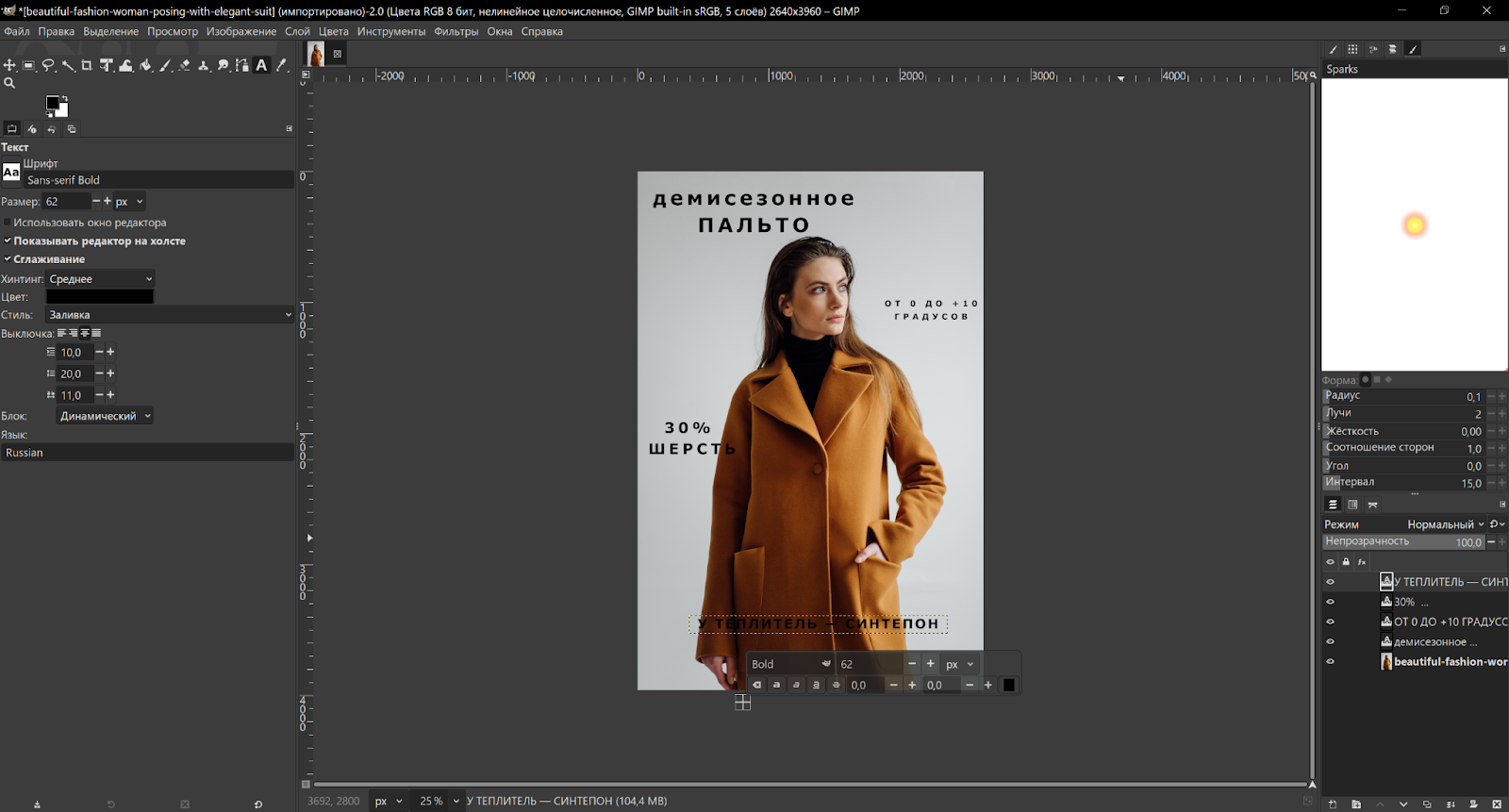Select the 'beautiful-fashion-wor' image layer
The width and height of the screenshot is (1509, 812).
pyautogui.click(x=1449, y=662)
